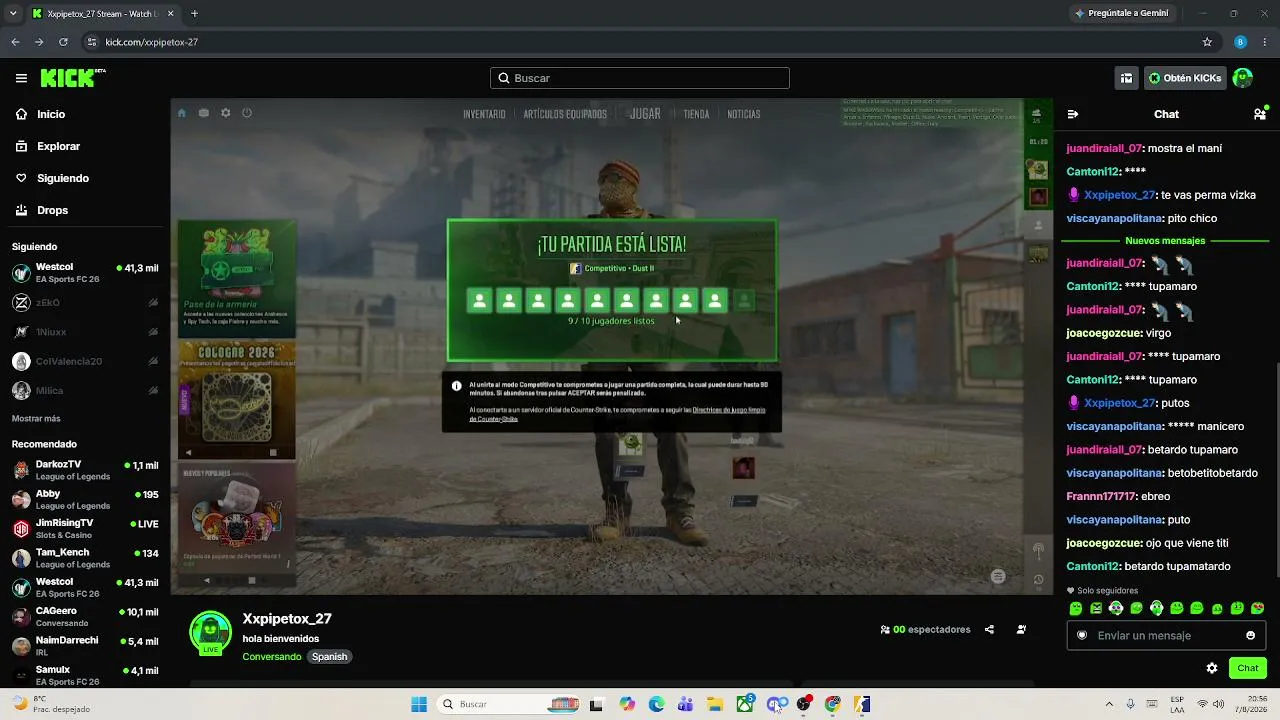Focus the Kick Buscar search field
1280x720 pixels.
tap(640, 78)
